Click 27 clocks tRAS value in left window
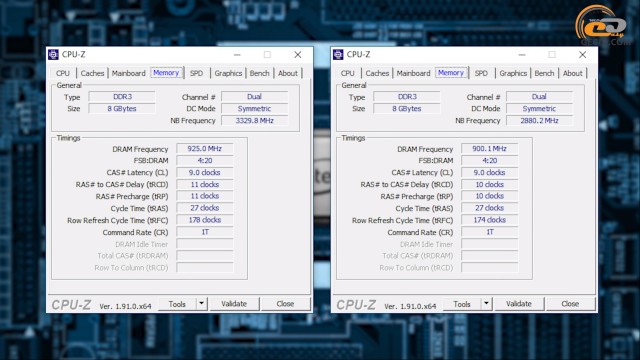This screenshot has width=640, height=360. click(x=205, y=208)
